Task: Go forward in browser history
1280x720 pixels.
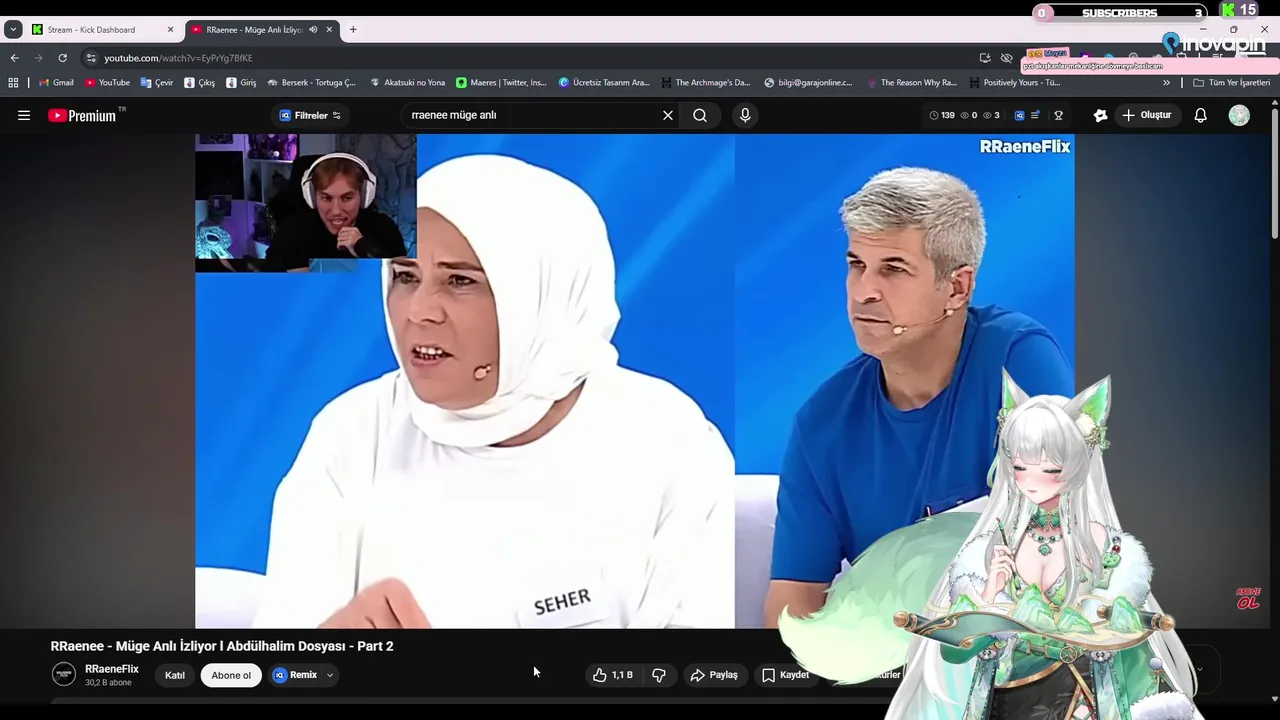Action: [38, 58]
